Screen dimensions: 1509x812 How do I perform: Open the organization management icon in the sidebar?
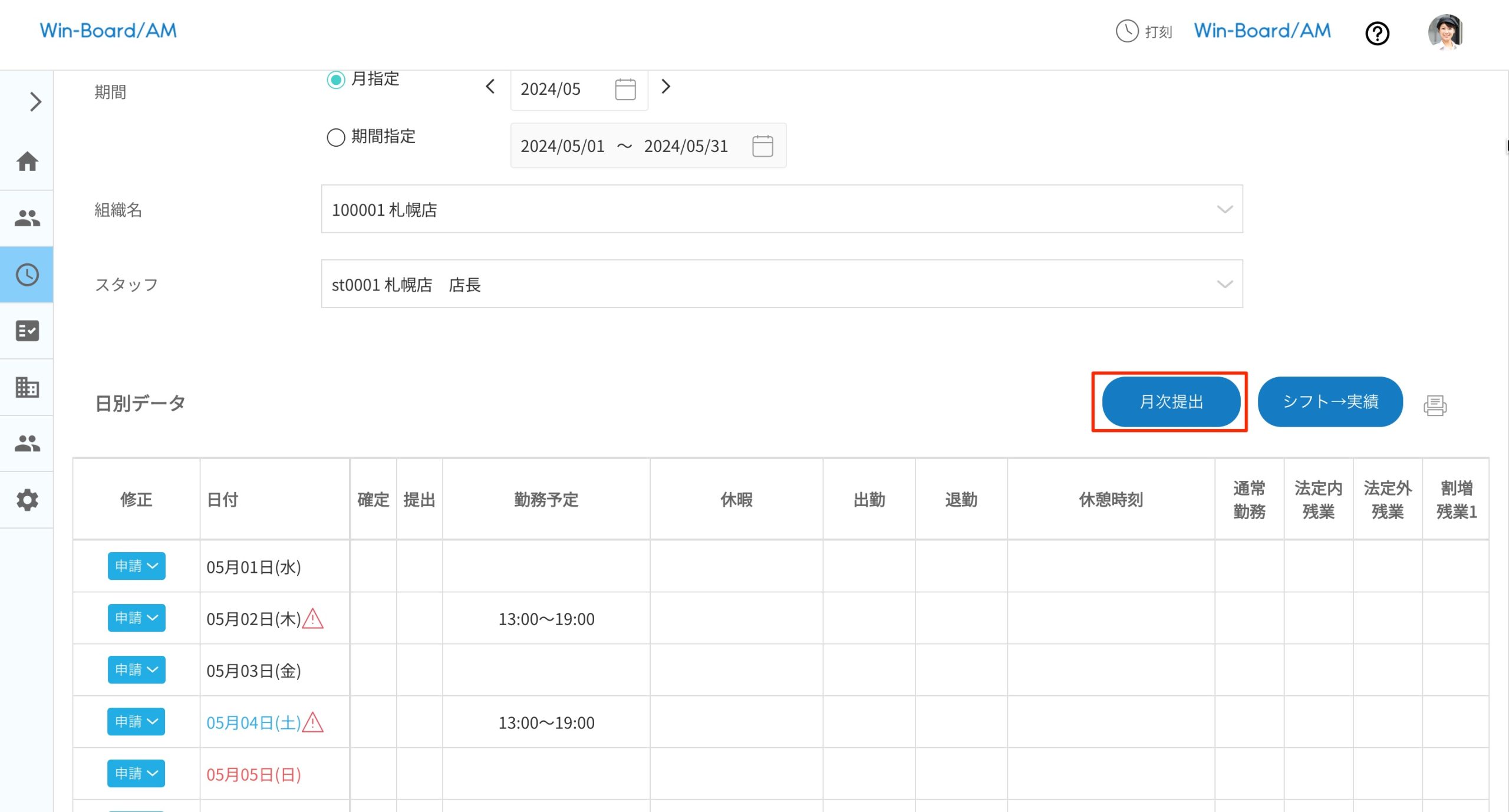coord(27,387)
